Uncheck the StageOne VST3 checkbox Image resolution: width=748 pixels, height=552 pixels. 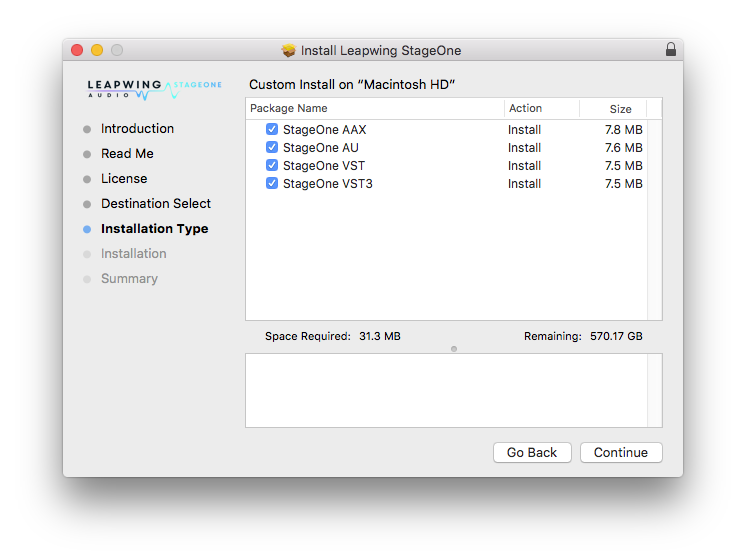click(272, 183)
